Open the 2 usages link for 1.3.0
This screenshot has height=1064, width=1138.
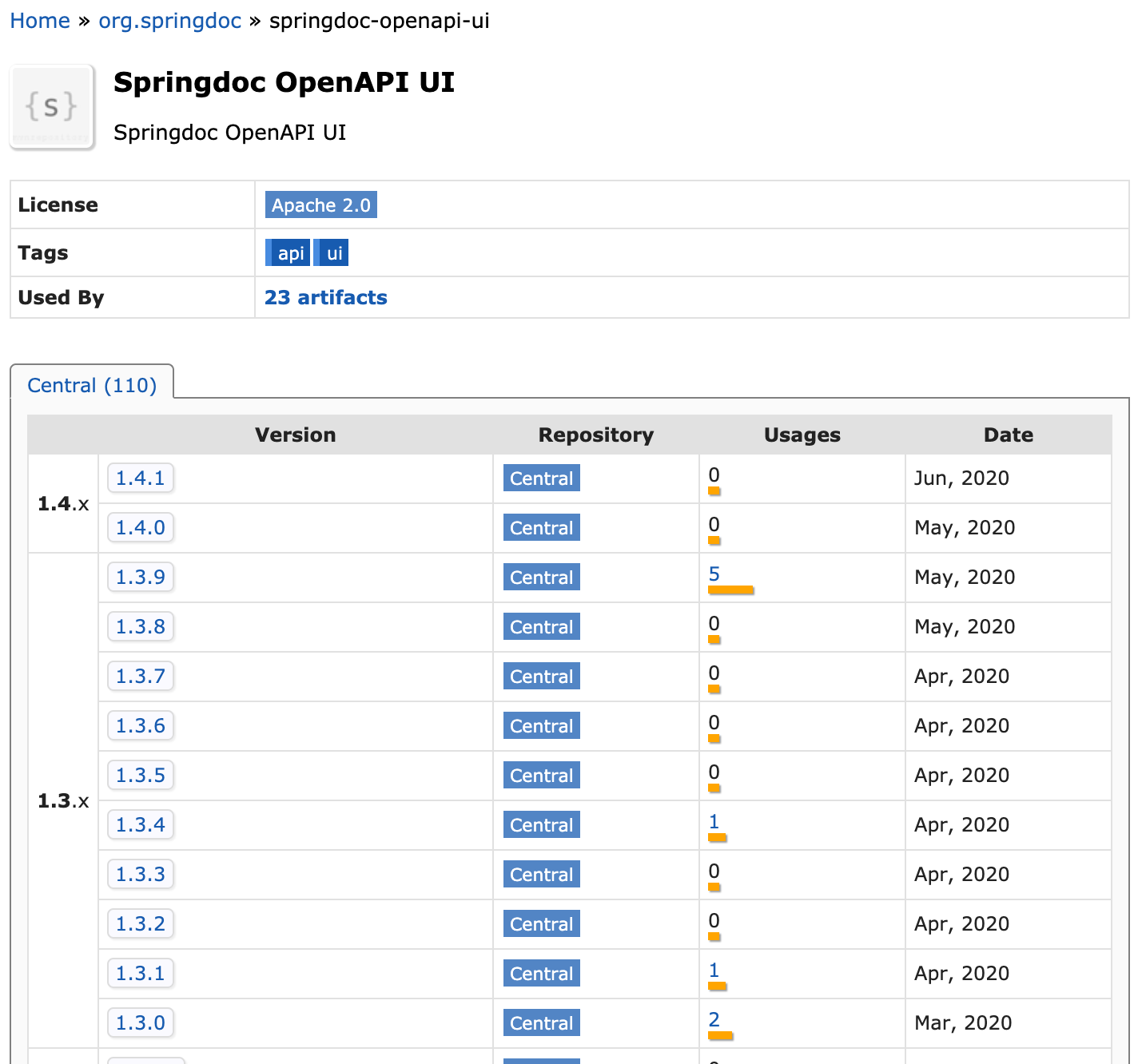714,1020
